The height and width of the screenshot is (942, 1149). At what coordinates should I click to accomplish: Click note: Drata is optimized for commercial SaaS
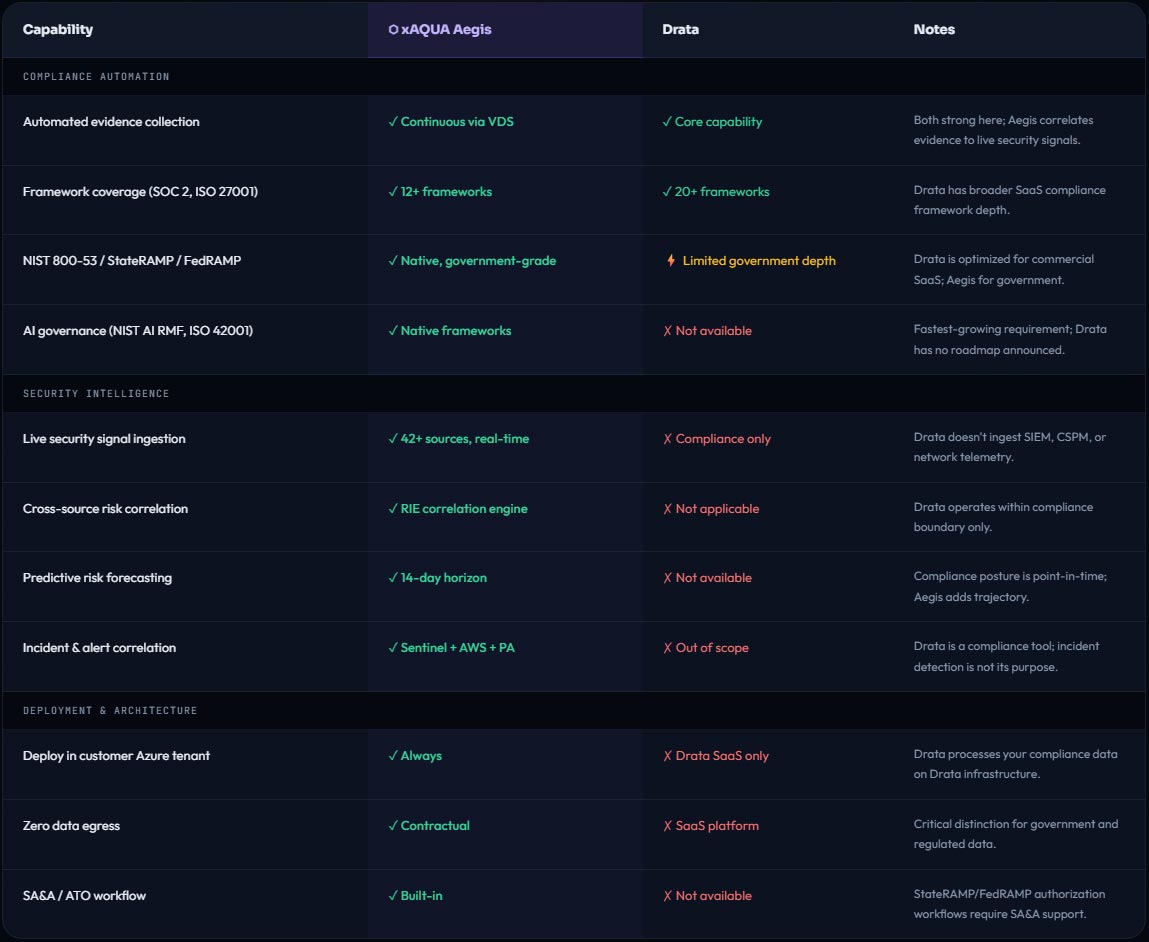[1004, 270]
